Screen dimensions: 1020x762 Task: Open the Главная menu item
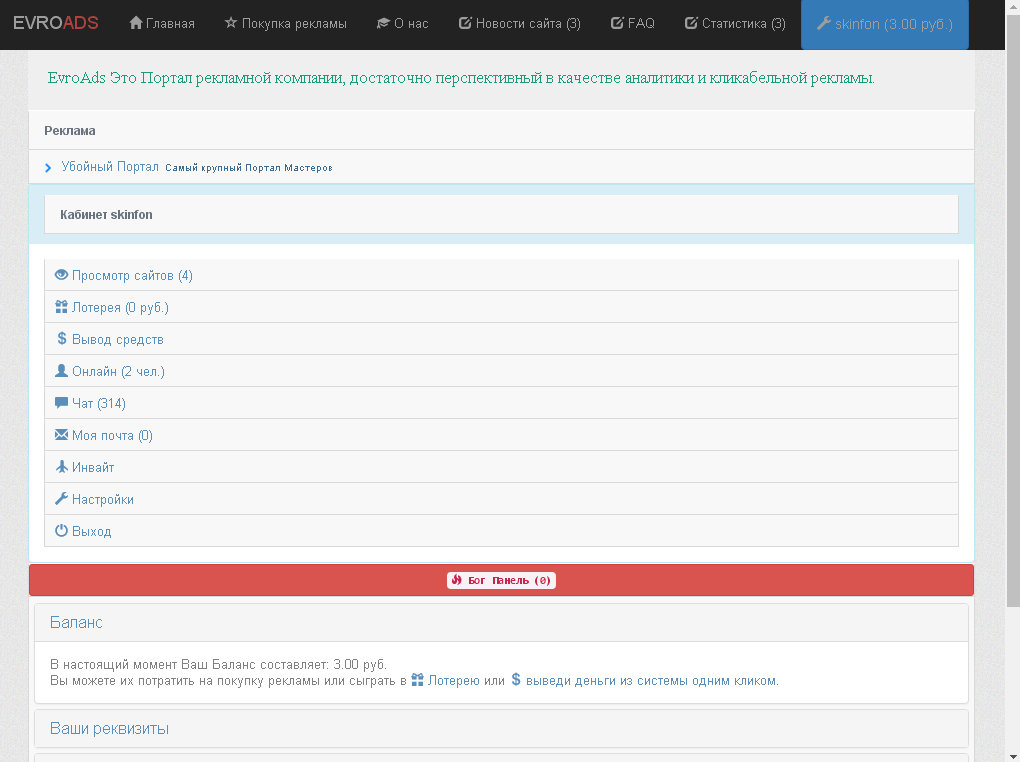[x=162, y=24]
